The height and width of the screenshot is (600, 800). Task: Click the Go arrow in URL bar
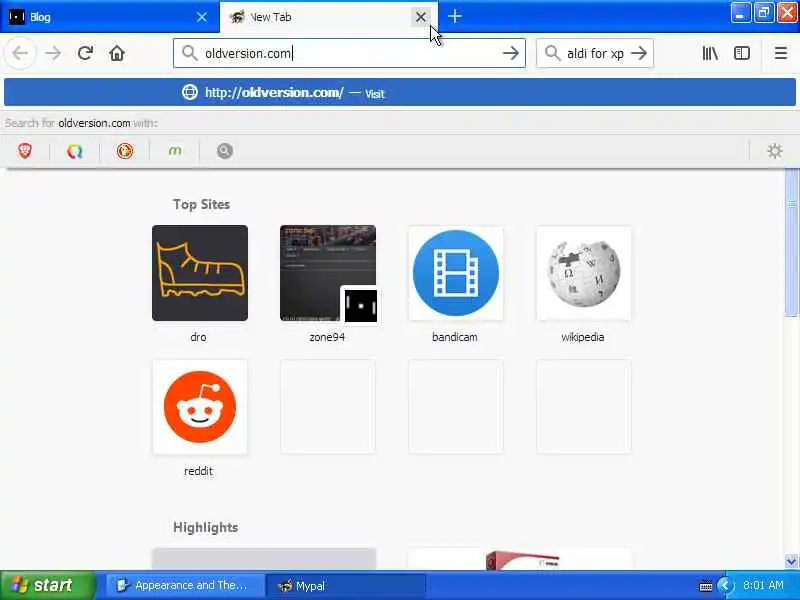point(510,53)
